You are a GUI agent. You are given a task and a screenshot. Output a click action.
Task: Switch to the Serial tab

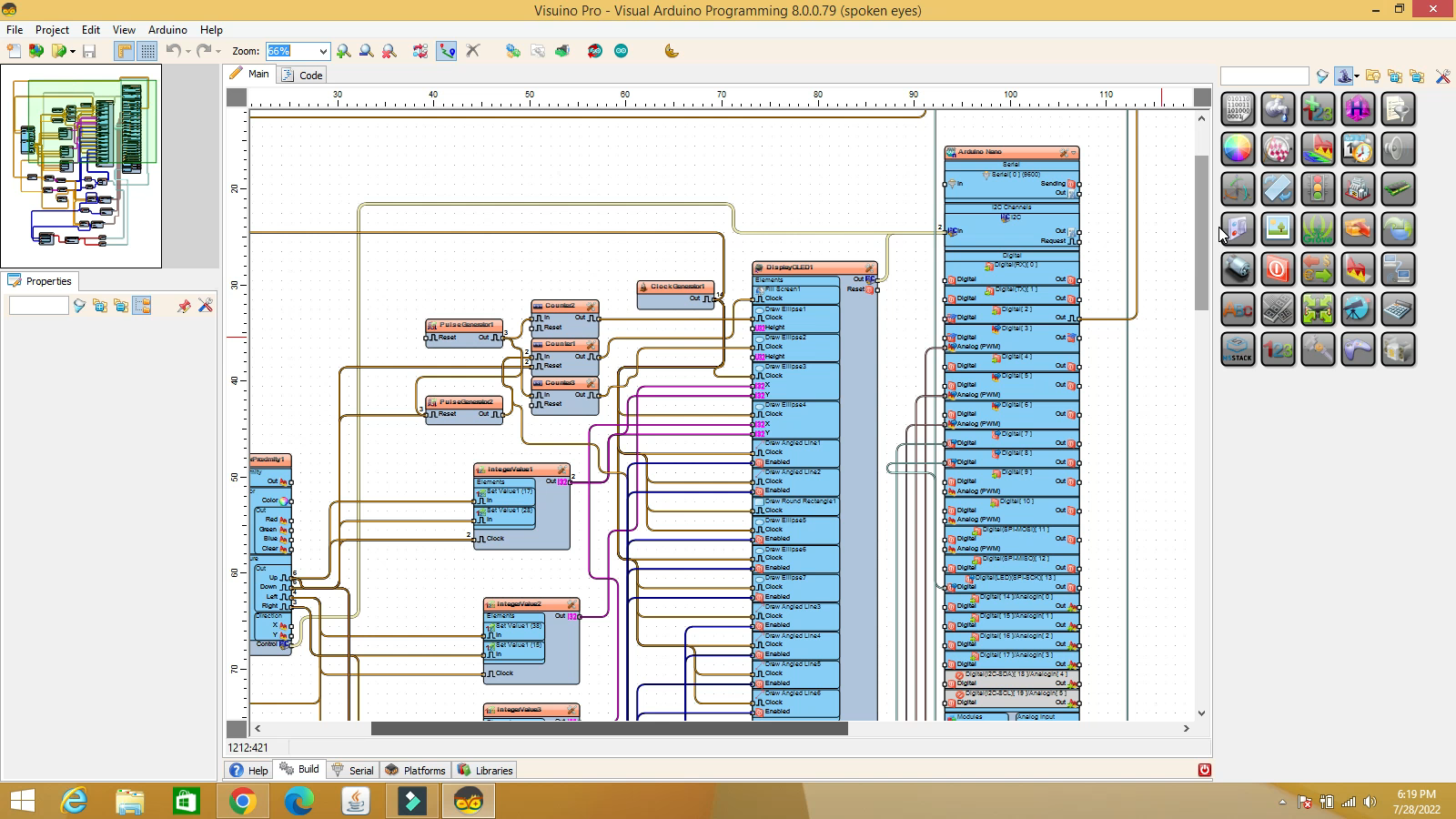(x=353, y=770)
